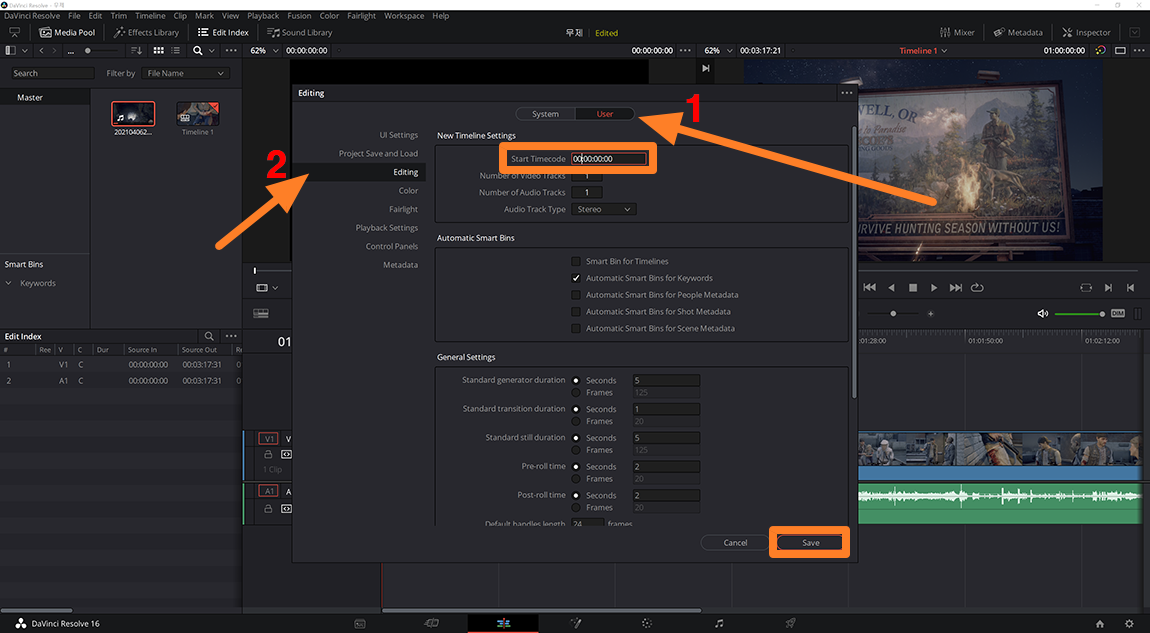Select Frames for Standard generator duration
1150x633 pixels.
coord(576,392)
